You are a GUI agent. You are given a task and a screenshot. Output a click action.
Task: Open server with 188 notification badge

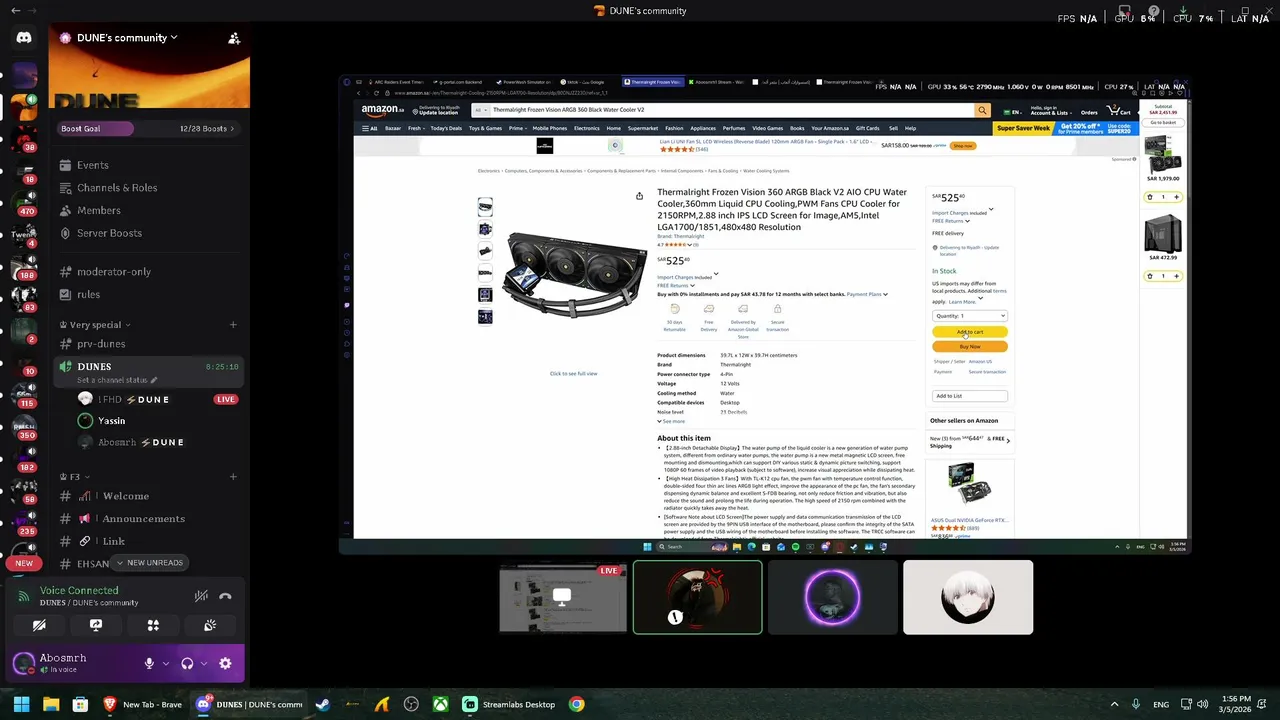pos(24,267)
